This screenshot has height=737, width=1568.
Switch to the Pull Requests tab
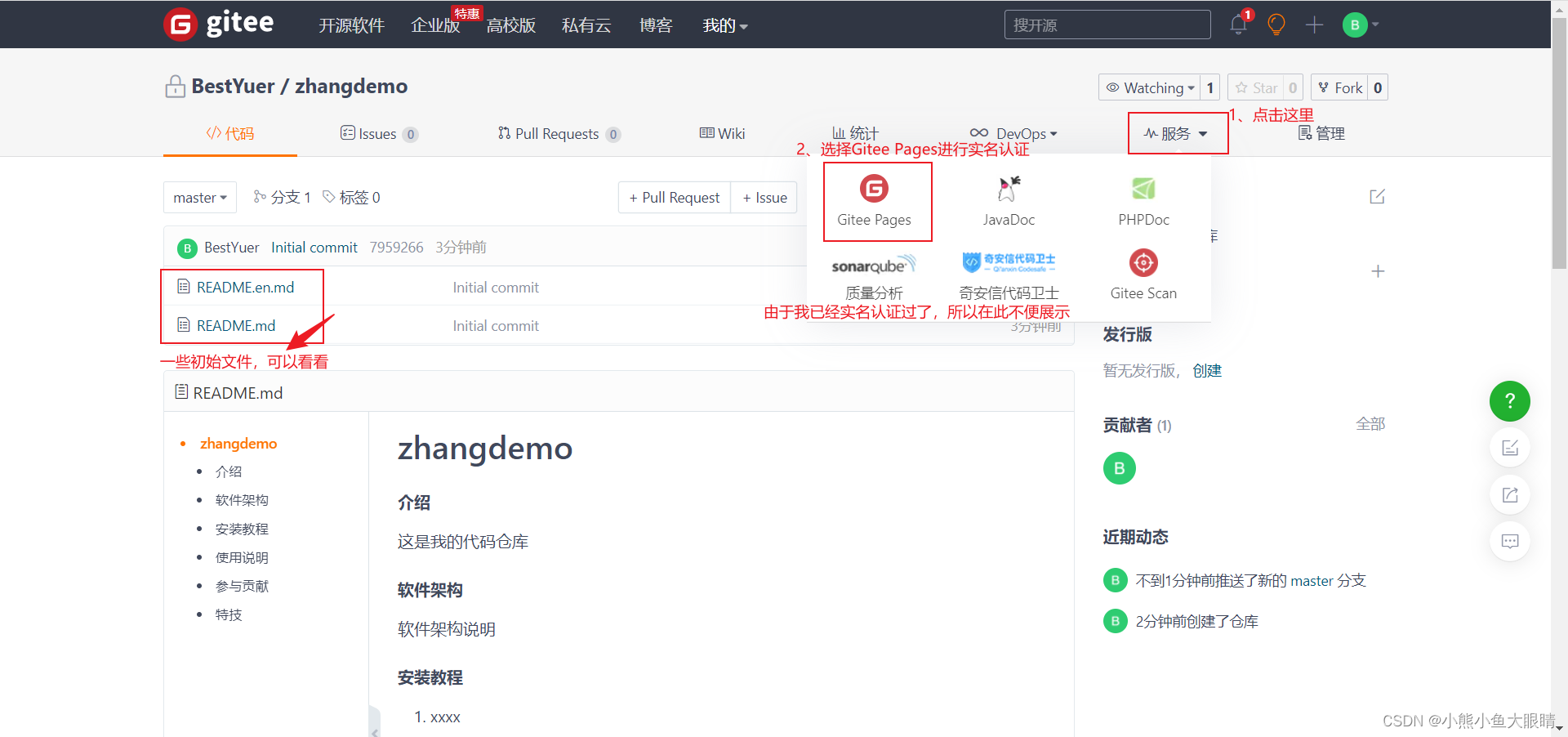[x=559, y=133]
